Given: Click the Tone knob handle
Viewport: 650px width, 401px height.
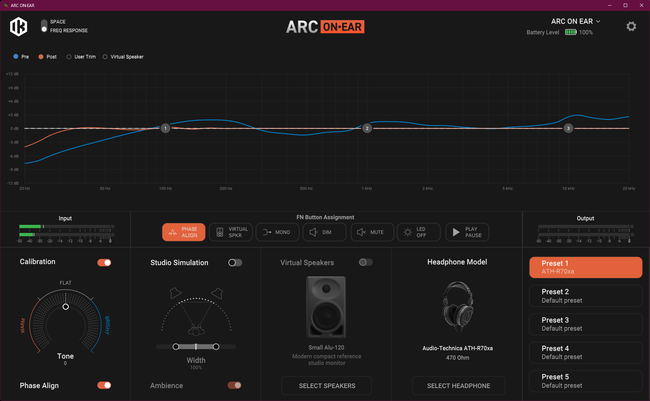Looking at the screenshot, I should (x=65, y=307).
